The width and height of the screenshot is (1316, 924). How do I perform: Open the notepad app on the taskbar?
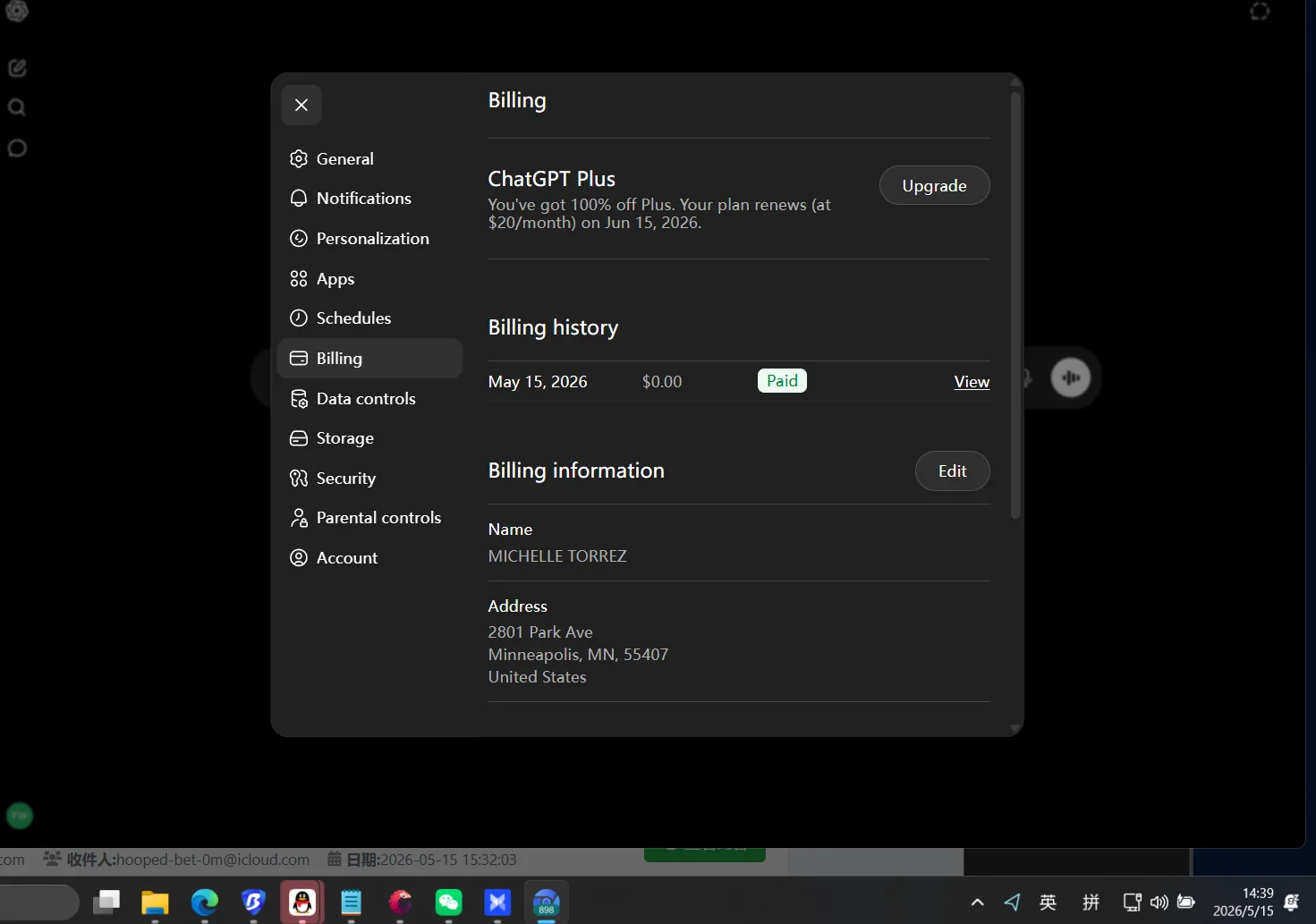click(352, 902)
